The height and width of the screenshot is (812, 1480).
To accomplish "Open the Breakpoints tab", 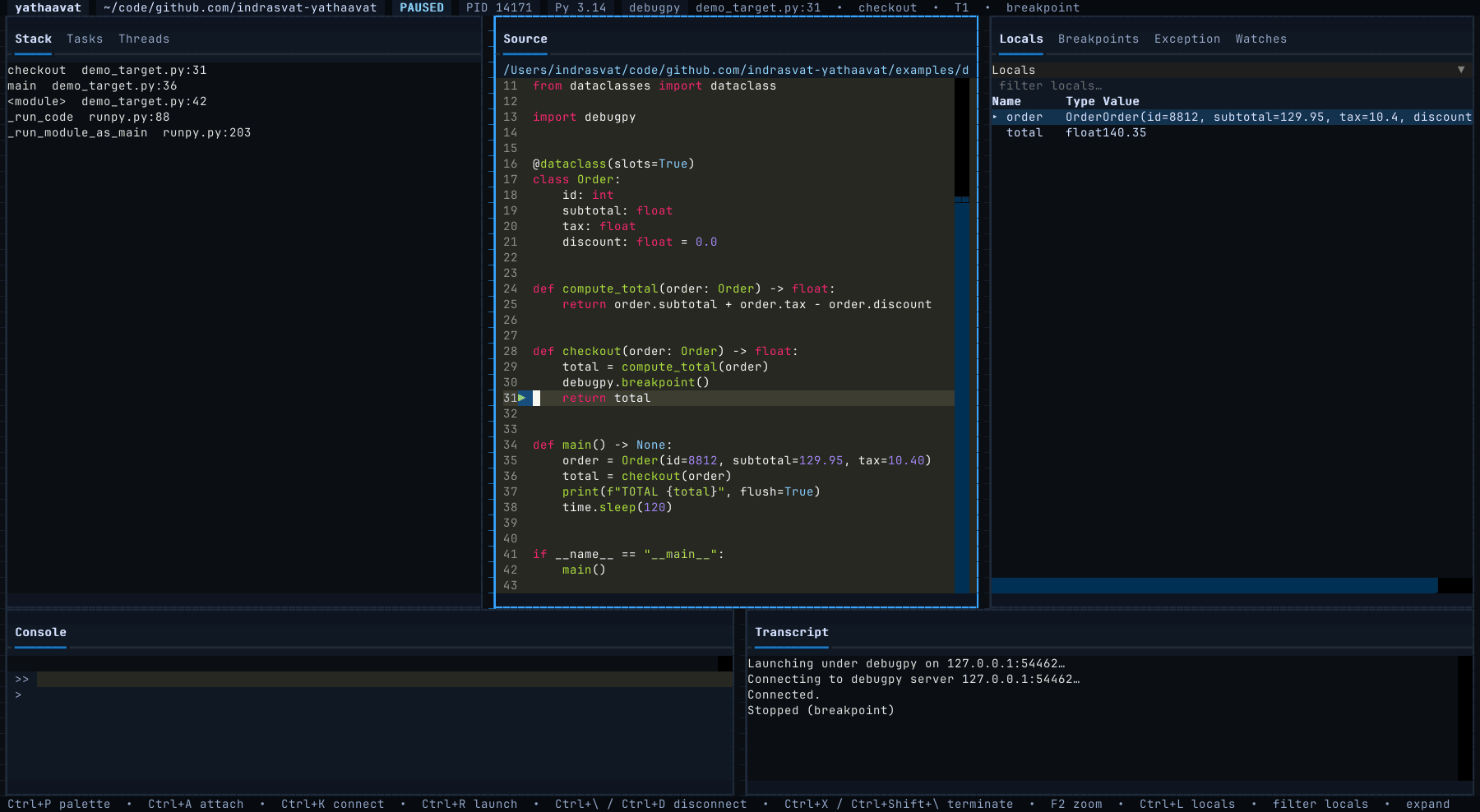I will 1098,39.
